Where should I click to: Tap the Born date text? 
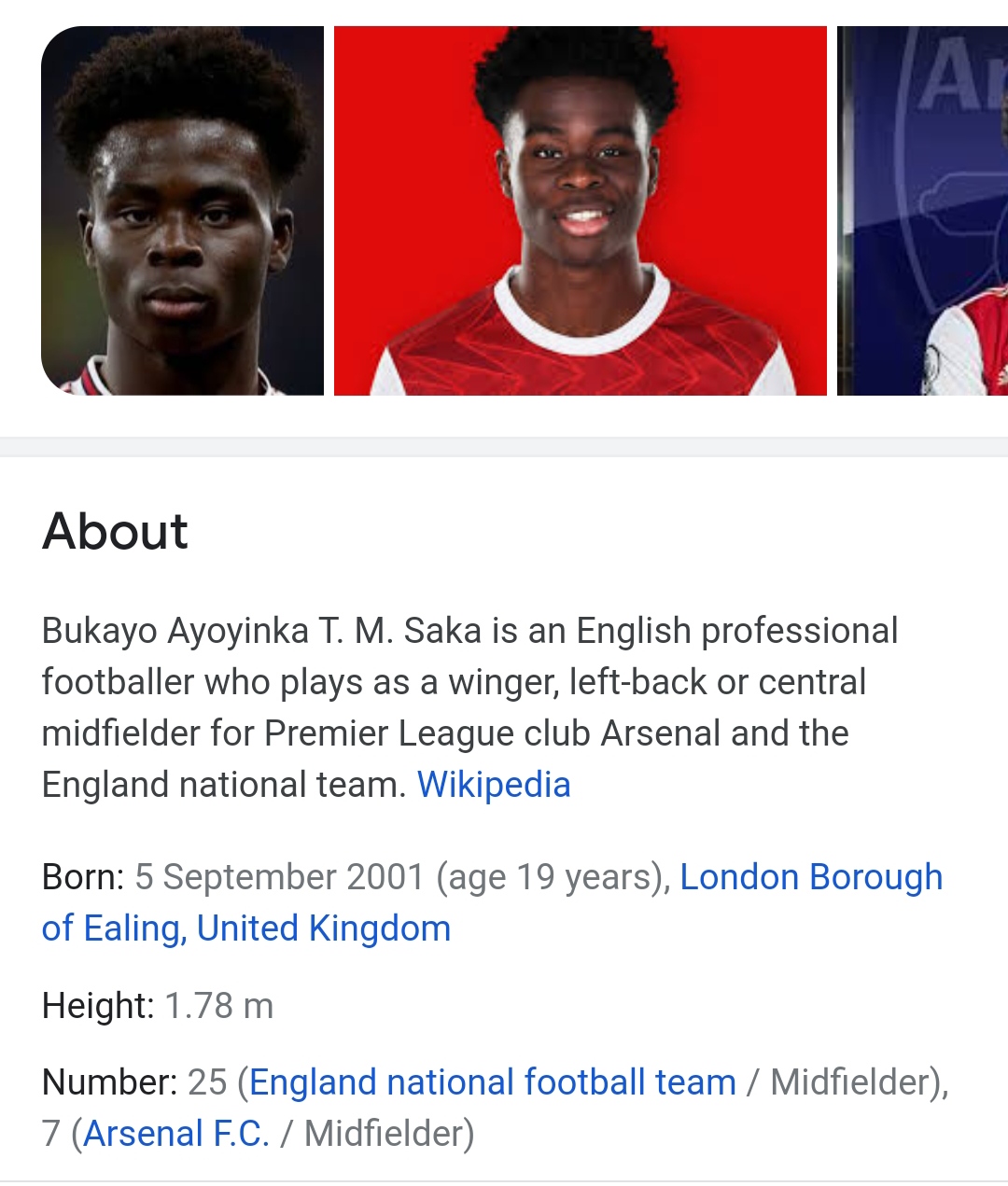pos(279,877)
